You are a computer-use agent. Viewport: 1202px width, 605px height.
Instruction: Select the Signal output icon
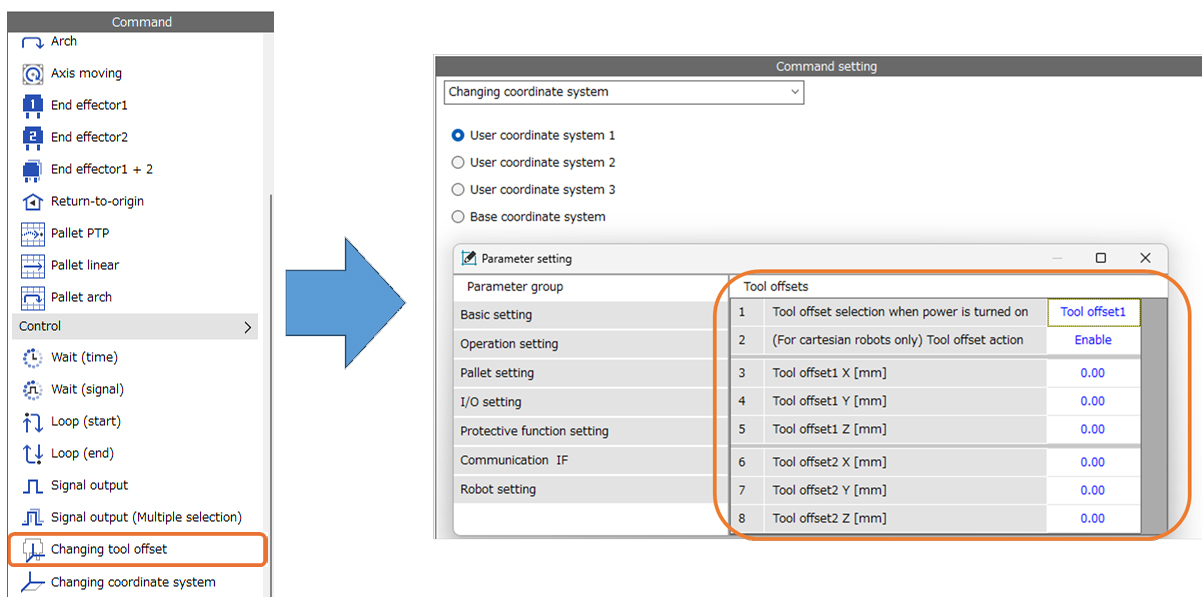[x=33, y=486]
